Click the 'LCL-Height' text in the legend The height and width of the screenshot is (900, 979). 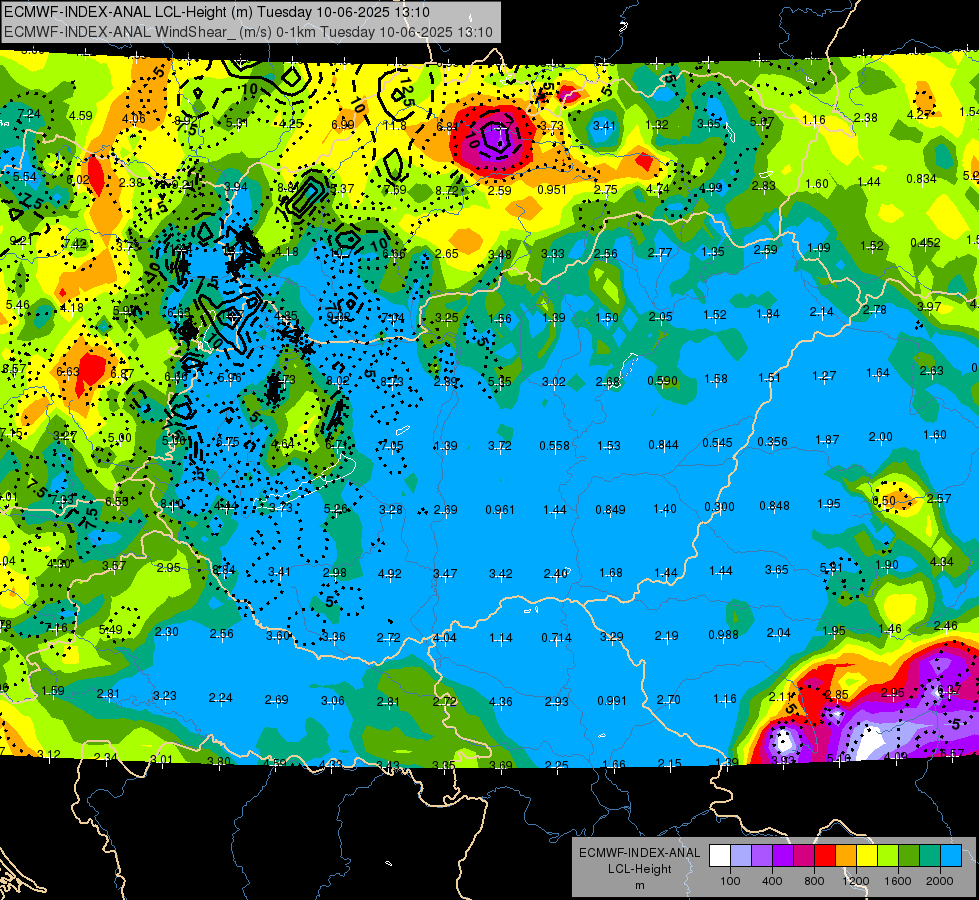click(639, 869)
